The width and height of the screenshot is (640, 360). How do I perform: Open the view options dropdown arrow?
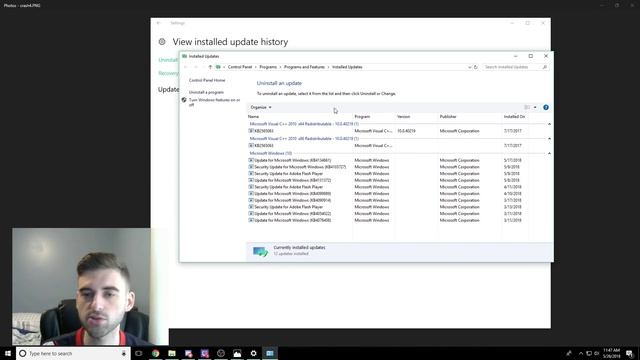535,107
